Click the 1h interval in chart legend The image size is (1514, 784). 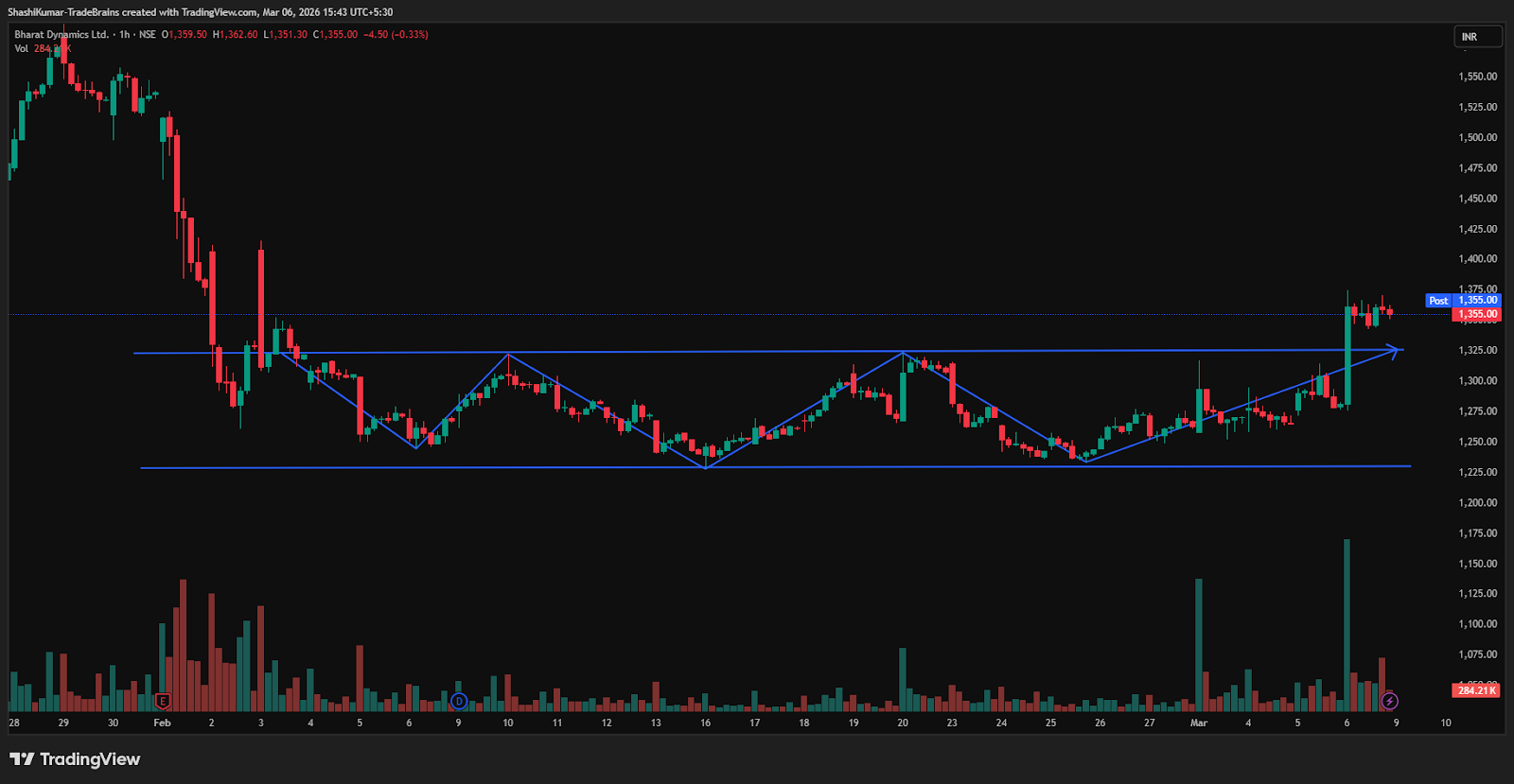tap(124, 35)
